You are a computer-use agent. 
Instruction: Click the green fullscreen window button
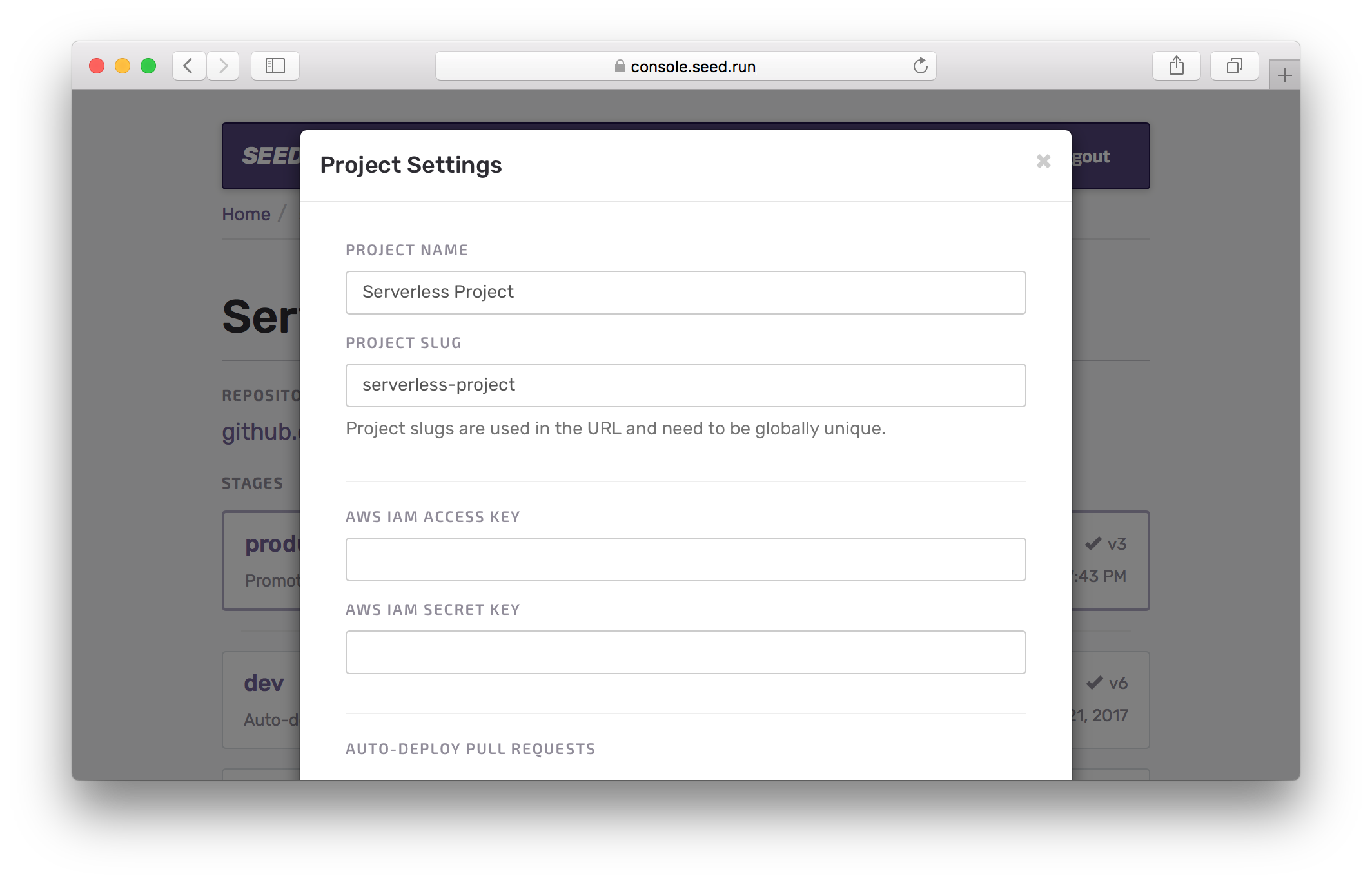tap(148, 66)
